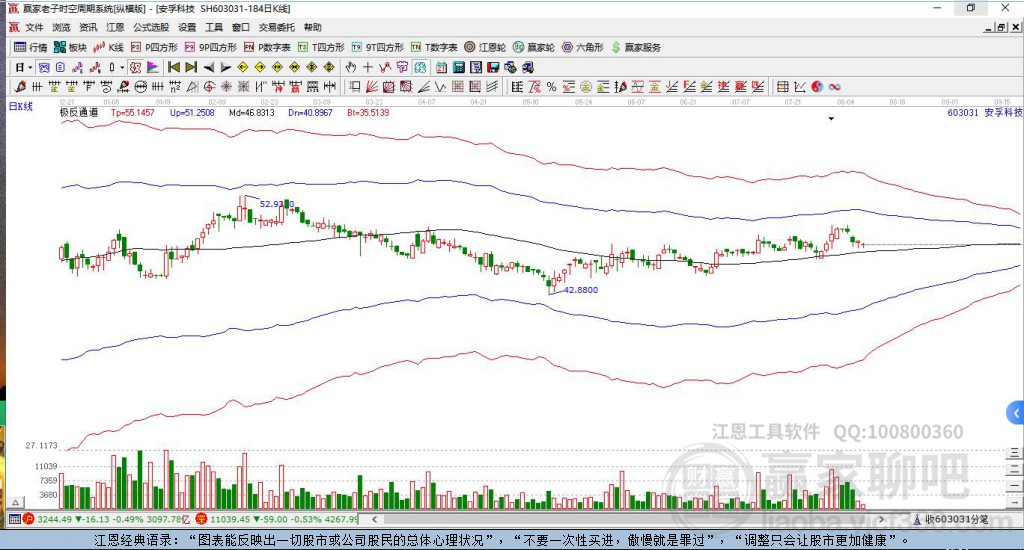Click the truck icon in toolbar
The width and height of the screenshot is (1024, 550).
pyautogui.click(x=528, y=67)
